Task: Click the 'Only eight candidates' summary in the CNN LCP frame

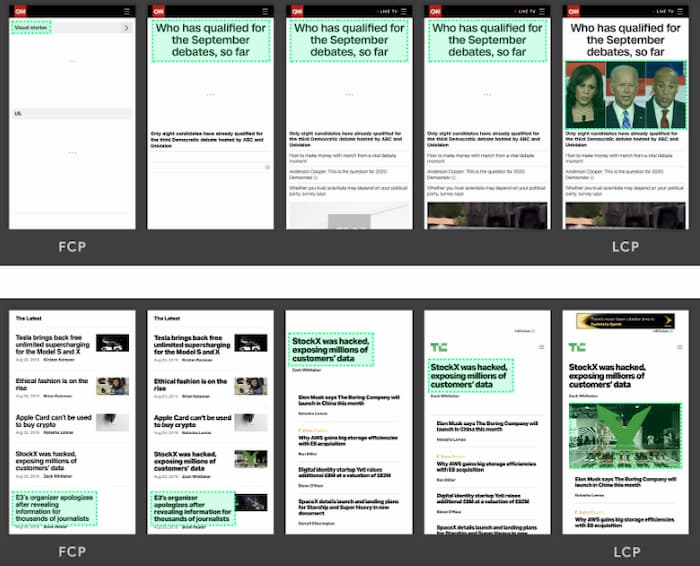Action: click(622, 139)
